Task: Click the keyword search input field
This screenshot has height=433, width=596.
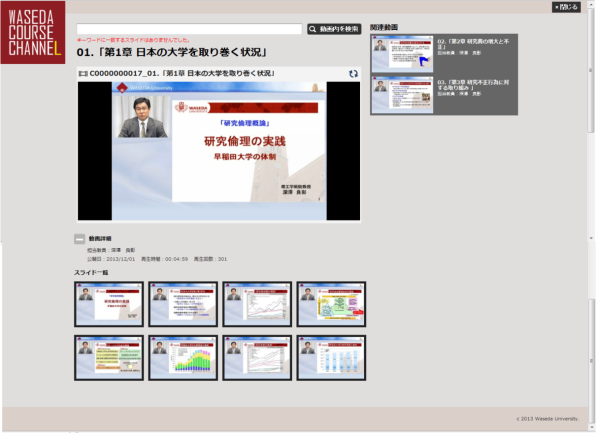Action: 189,29
